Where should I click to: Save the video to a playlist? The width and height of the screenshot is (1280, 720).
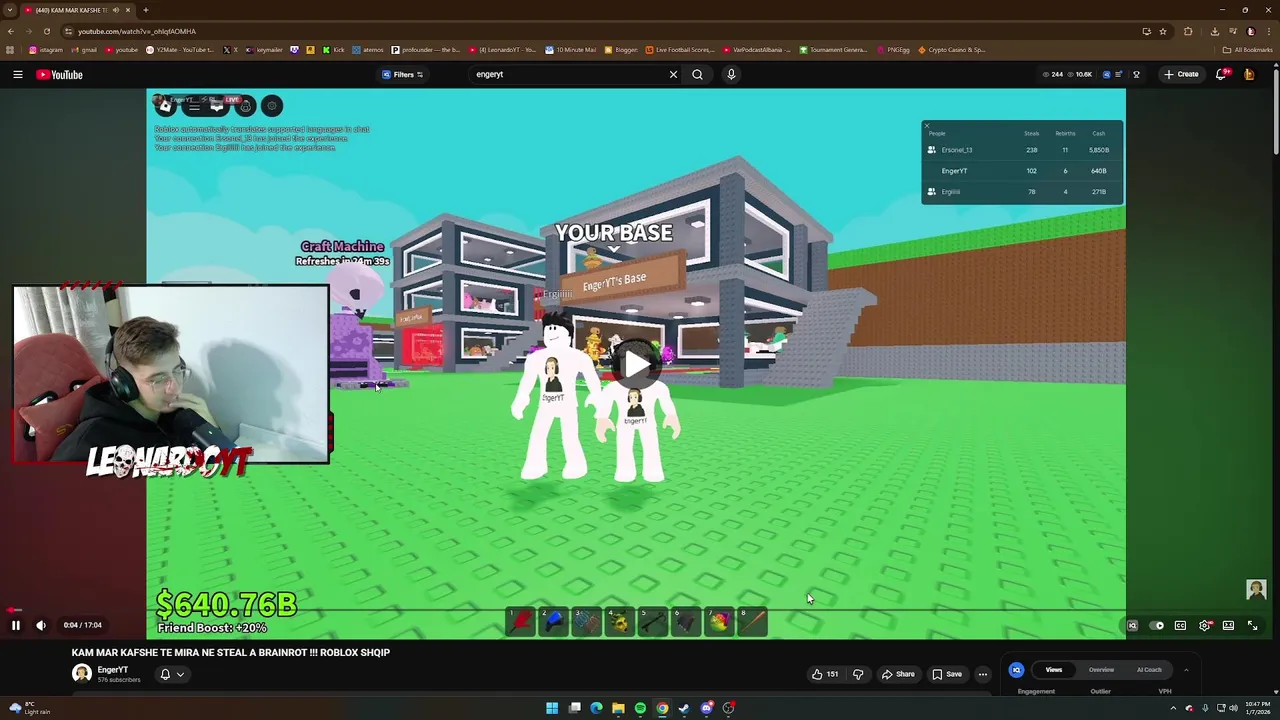coord(947,674)
